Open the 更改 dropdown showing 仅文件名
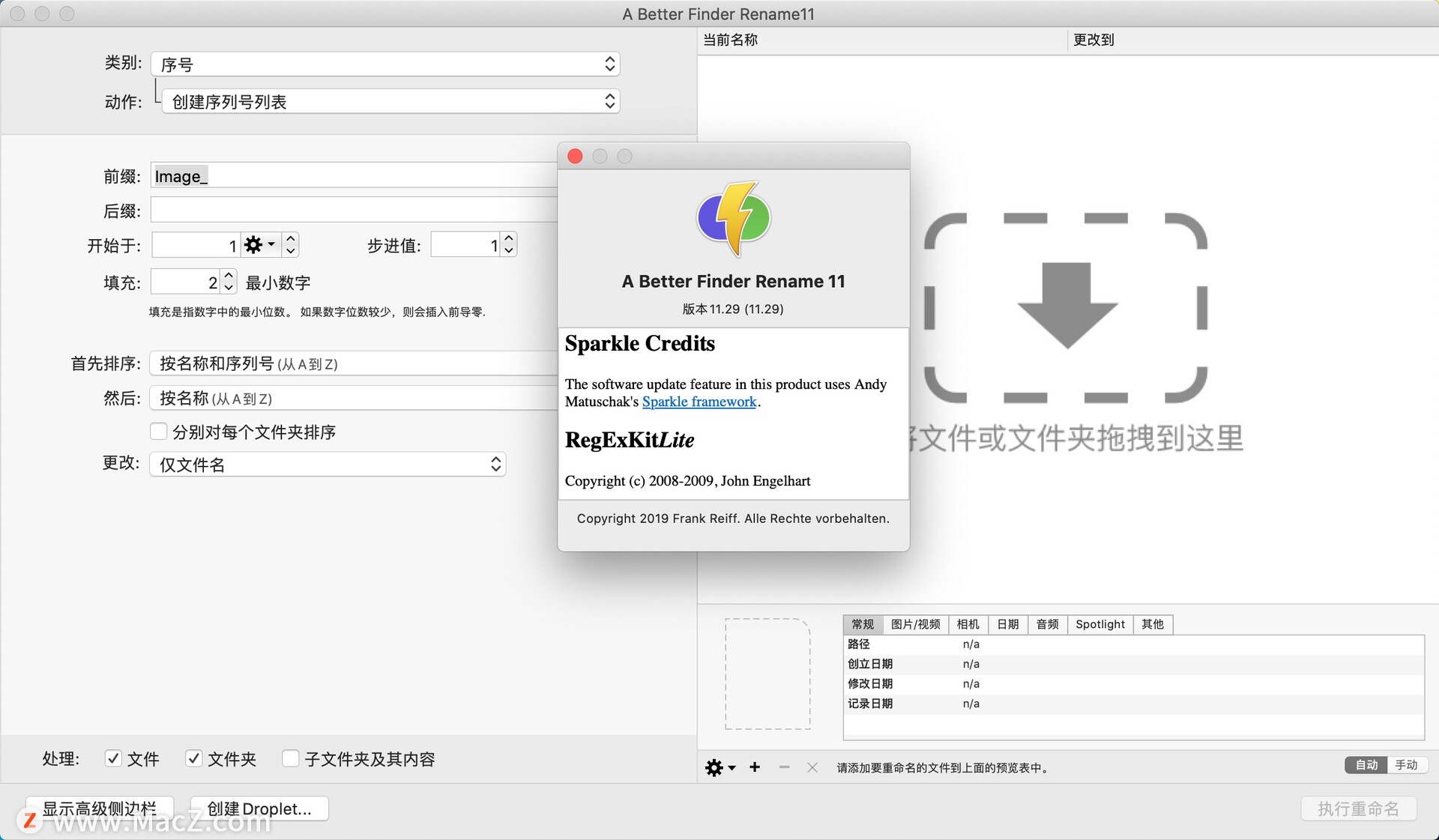The width and height of the screenshot is (1439, 840). (327, 464)
